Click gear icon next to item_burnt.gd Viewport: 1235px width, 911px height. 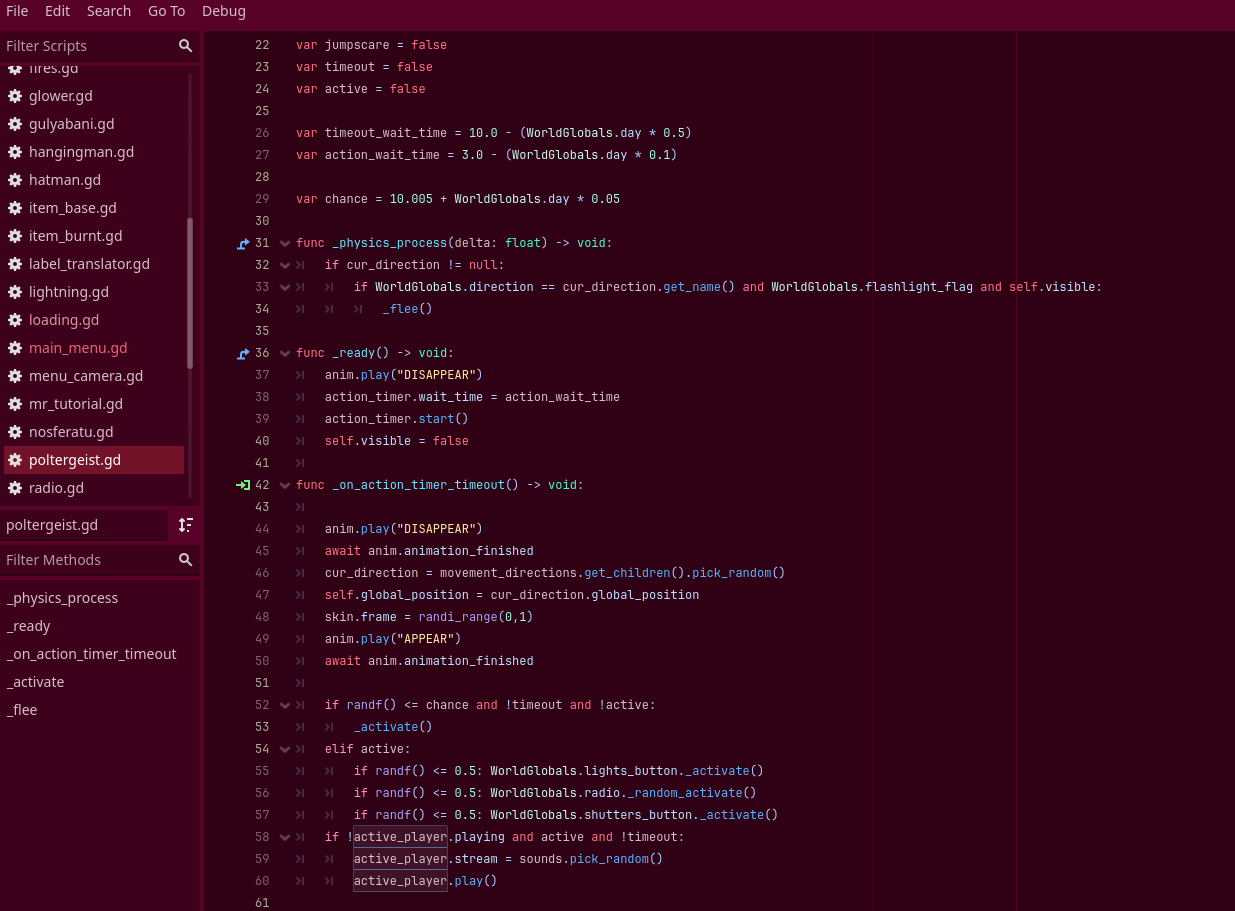point(15,236)
